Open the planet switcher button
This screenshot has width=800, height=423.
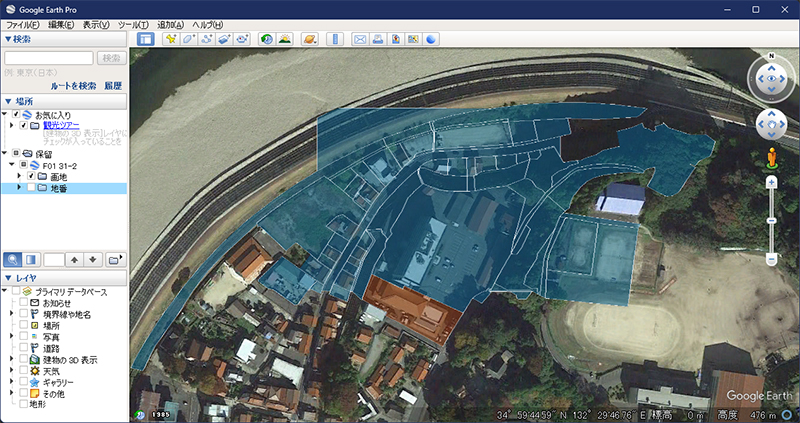point(309,39)
